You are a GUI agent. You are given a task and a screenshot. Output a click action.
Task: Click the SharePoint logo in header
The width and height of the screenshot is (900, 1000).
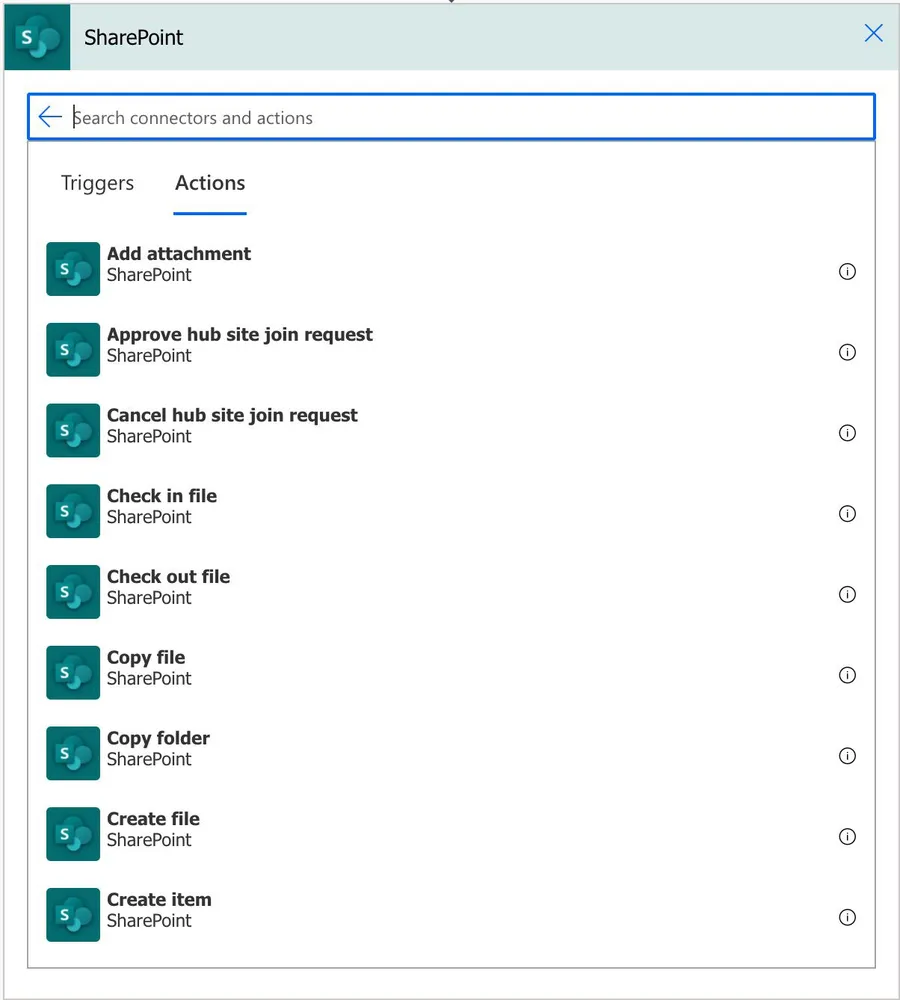37,38
